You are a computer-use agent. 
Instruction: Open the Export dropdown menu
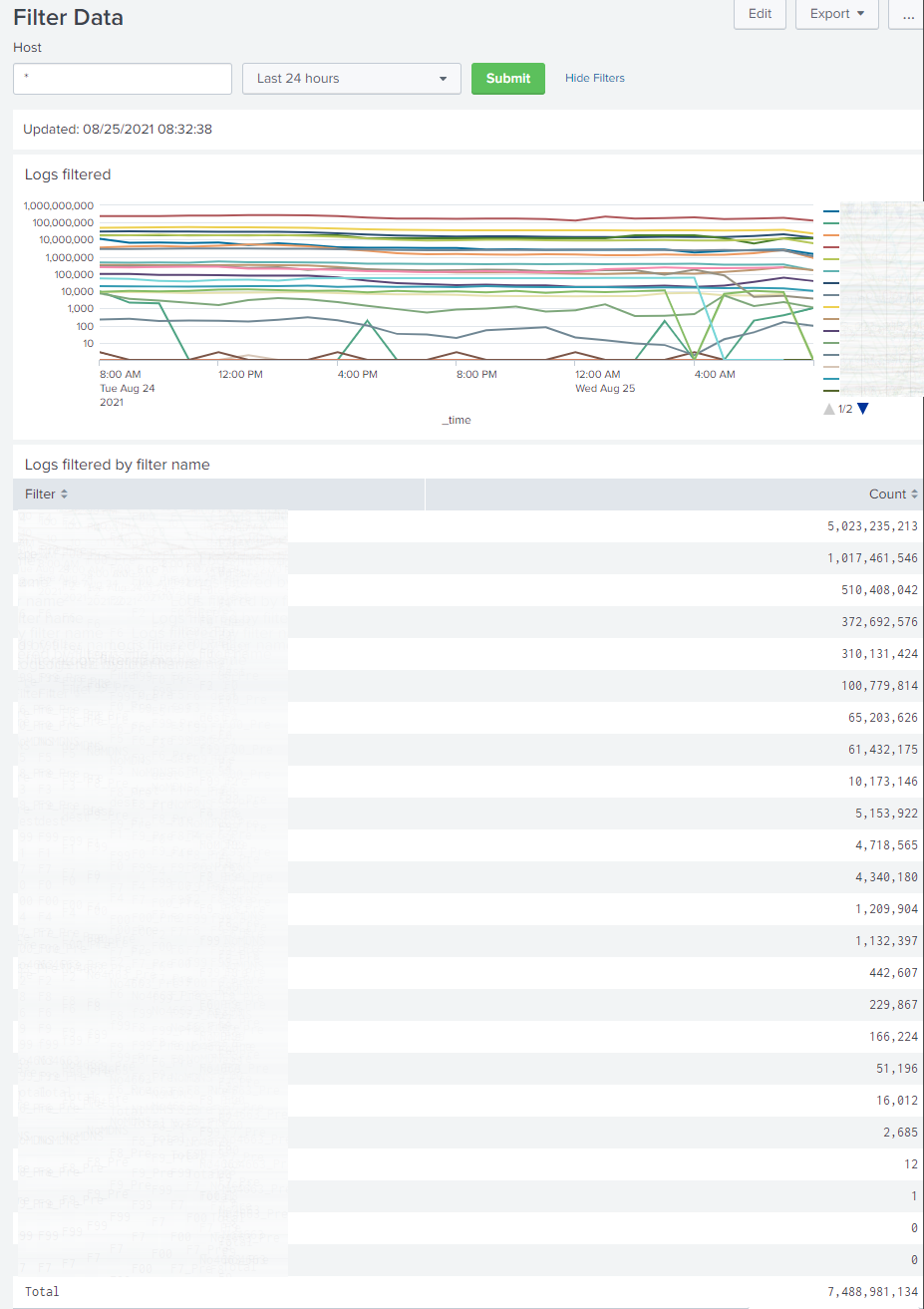836,14
